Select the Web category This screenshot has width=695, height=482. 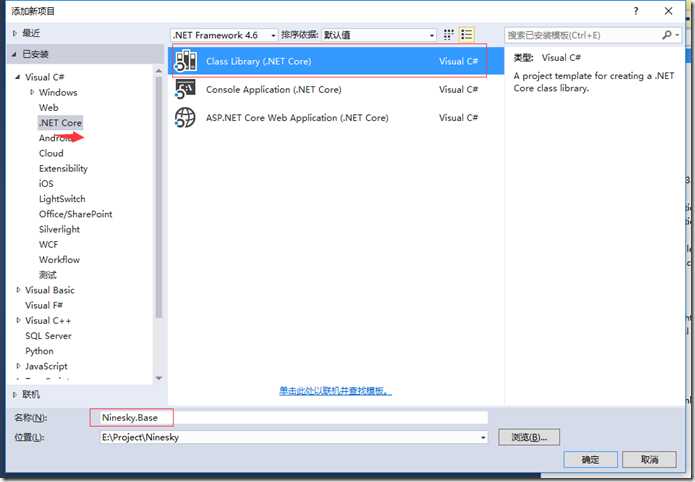(49, 107)
